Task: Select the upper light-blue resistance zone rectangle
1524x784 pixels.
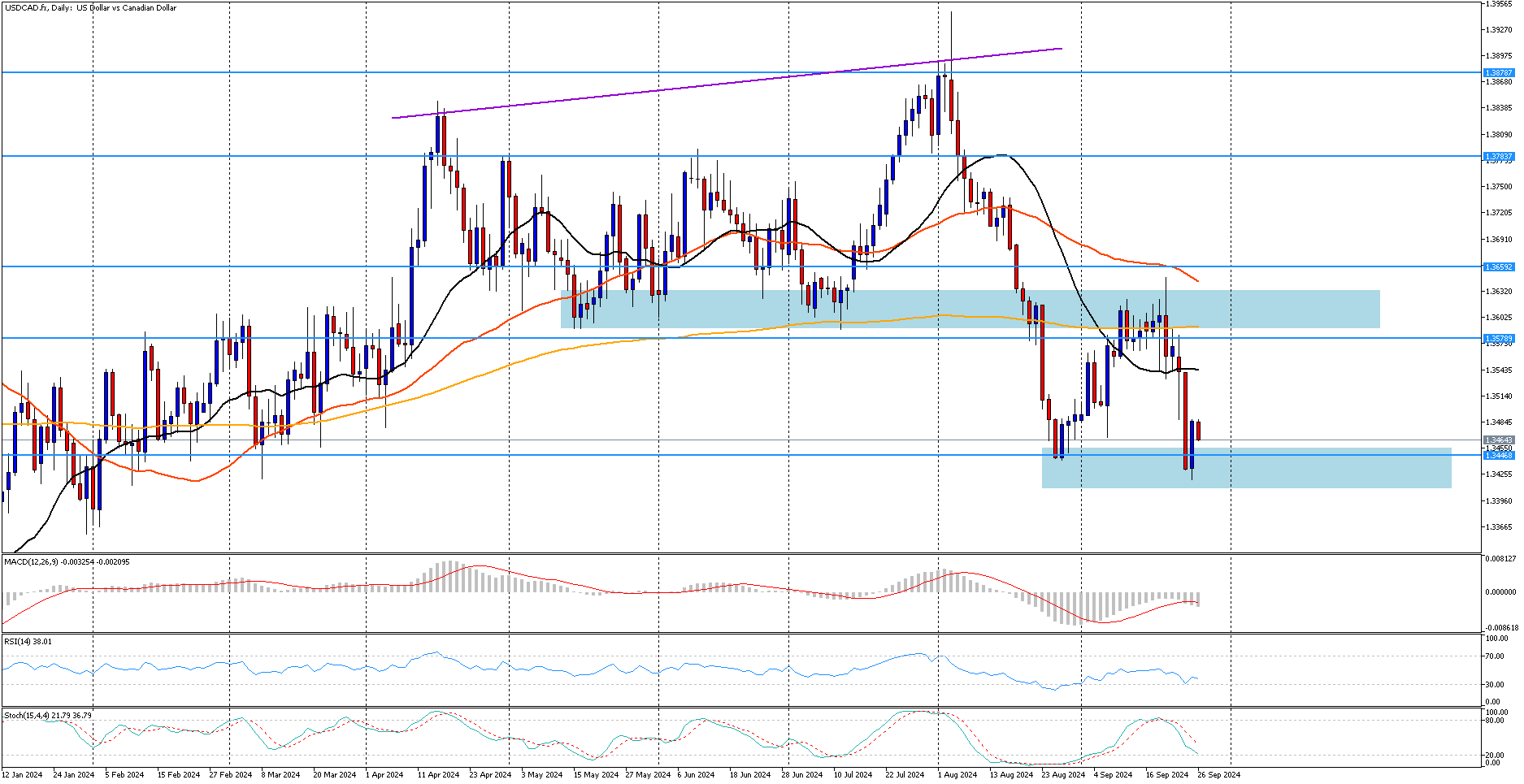Action: click(x=970, y=310)
